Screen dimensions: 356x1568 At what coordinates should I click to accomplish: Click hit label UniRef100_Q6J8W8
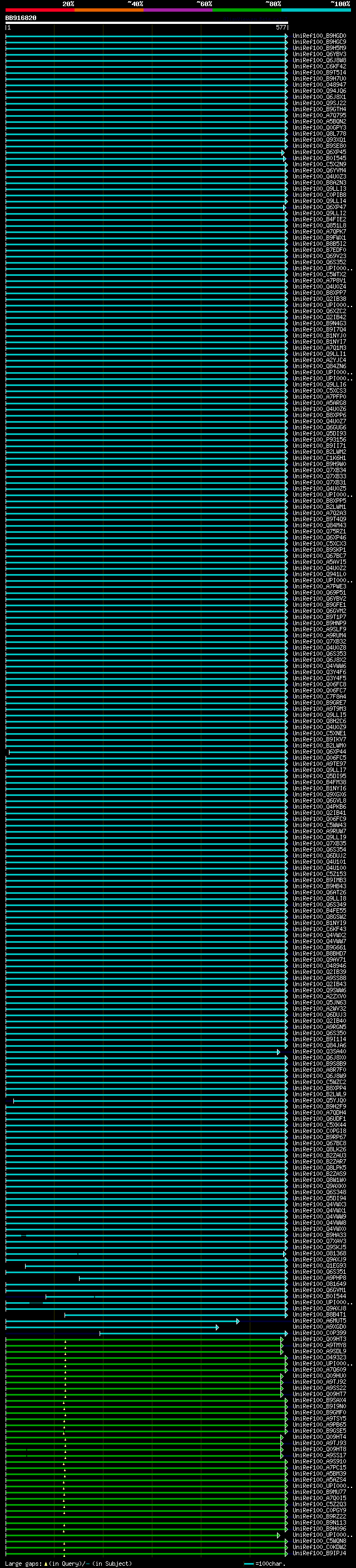[x=319, y=60]
